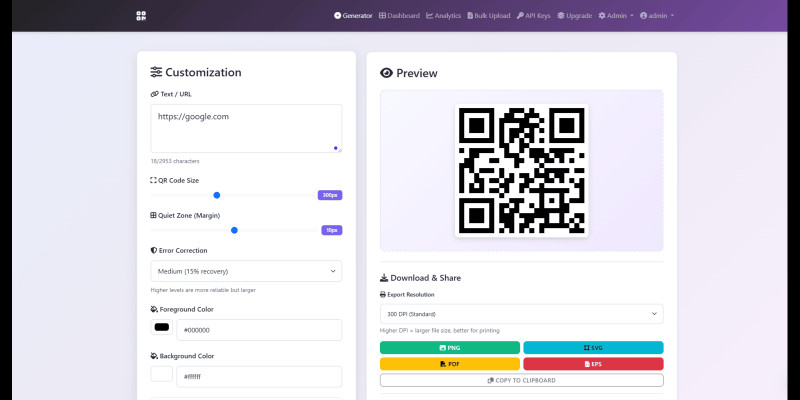
Task: Expand the Admin dropdown menu
Action: [x=615, y=16]
